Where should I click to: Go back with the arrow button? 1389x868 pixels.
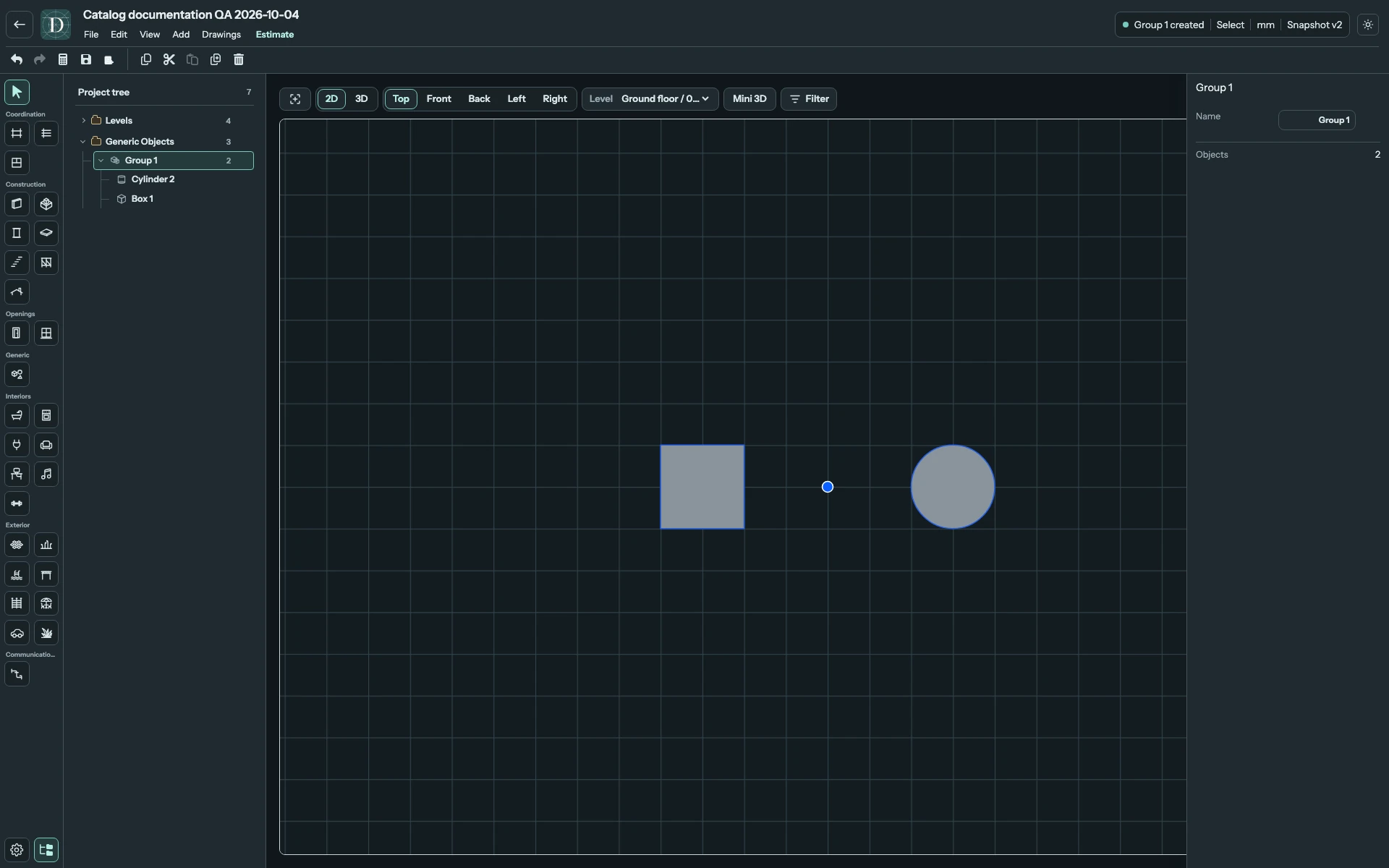coord(20,25)
